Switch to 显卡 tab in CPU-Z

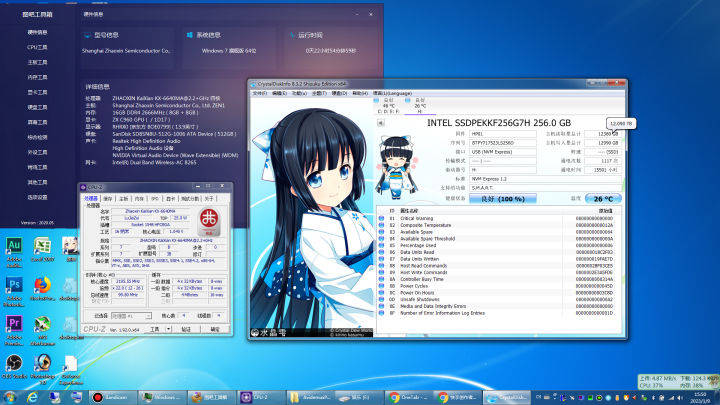pos(171,198)
